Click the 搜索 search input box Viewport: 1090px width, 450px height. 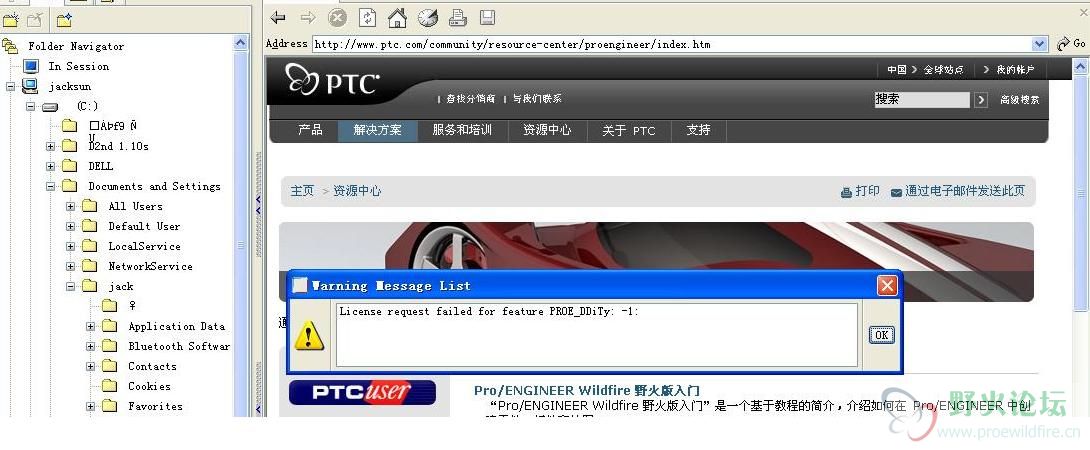[x=922, y=99]
